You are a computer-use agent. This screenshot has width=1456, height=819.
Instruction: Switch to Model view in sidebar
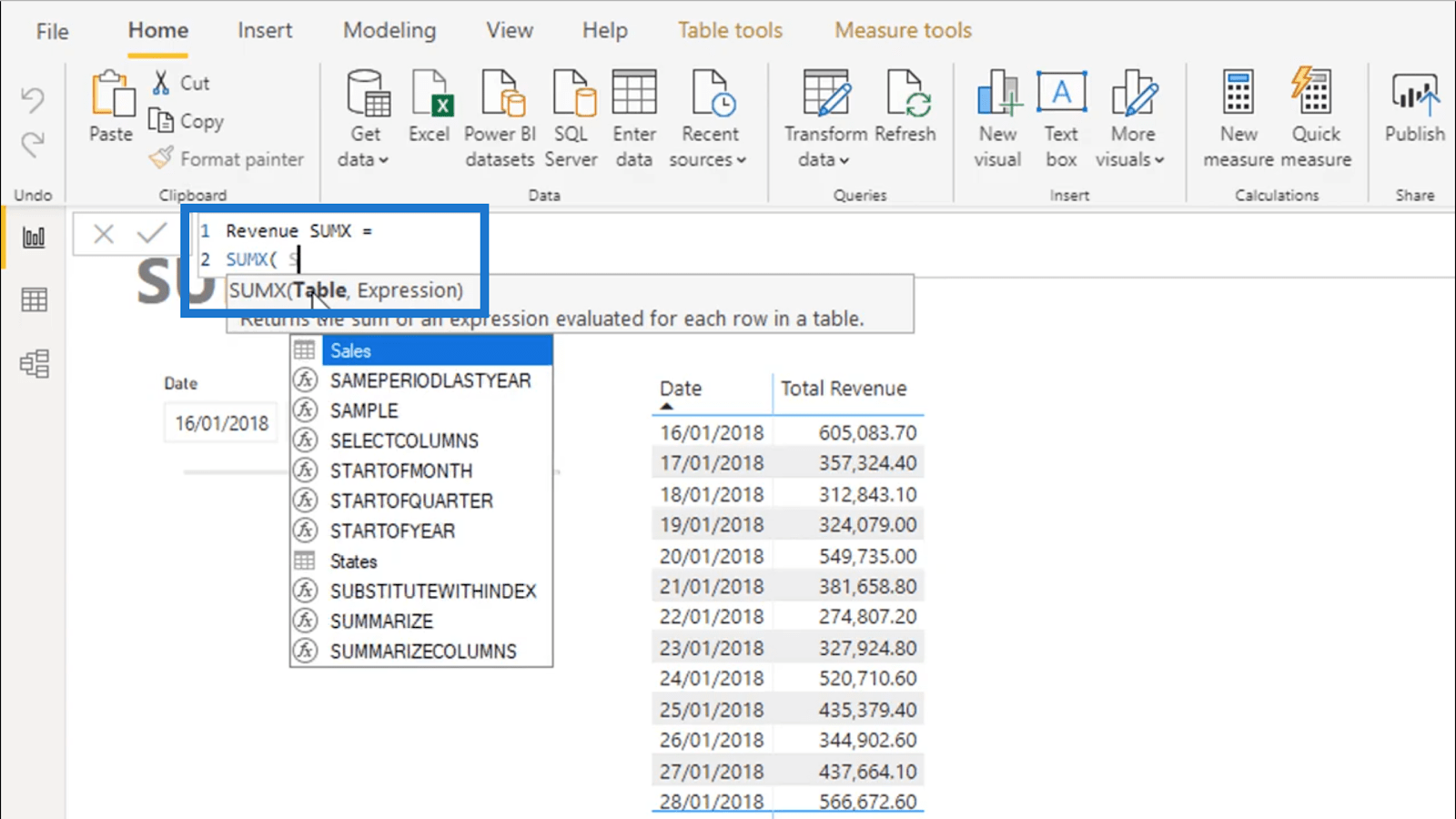pos(34,364)
